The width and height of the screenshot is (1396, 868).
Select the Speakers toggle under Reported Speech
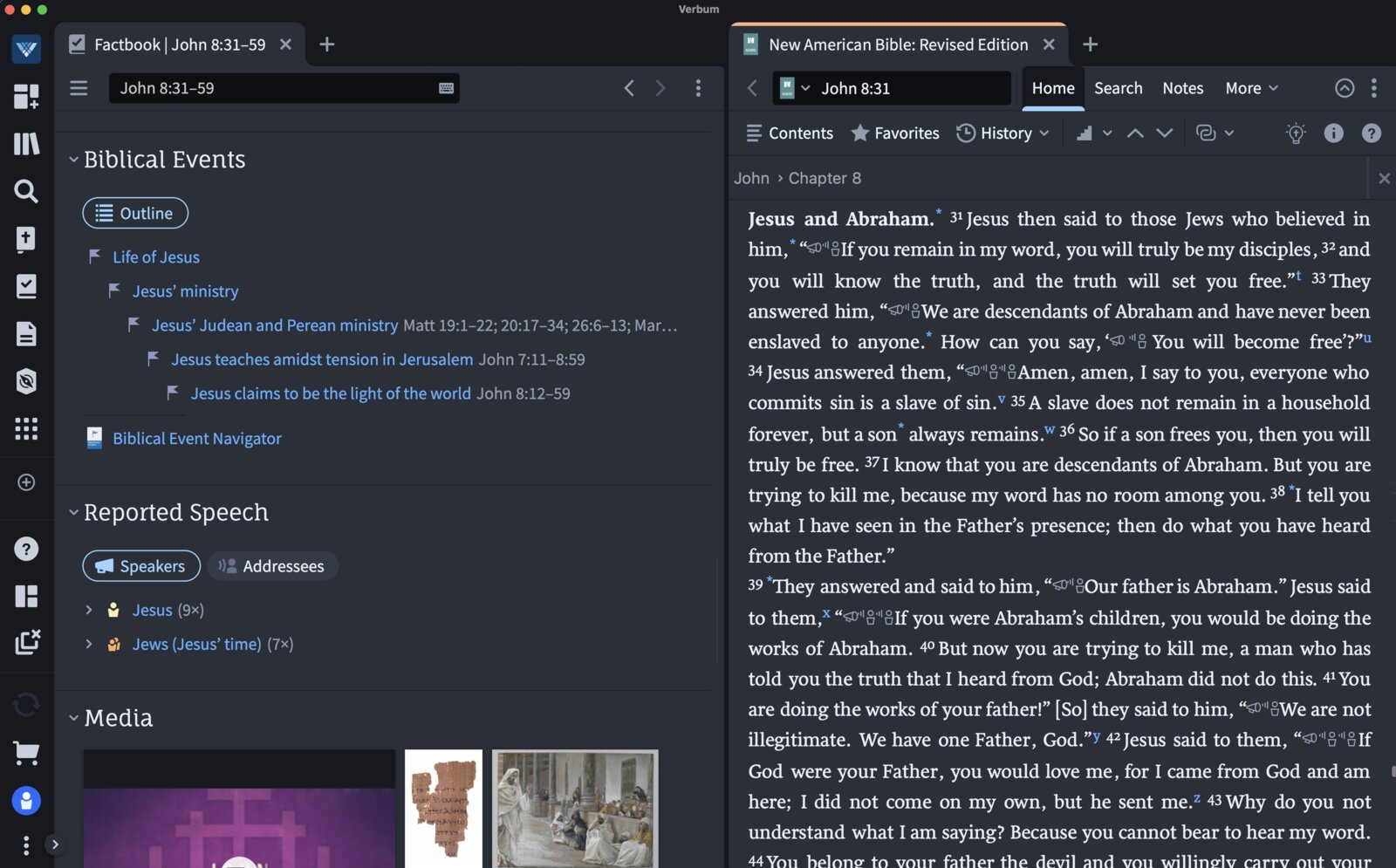coord(140,565)
